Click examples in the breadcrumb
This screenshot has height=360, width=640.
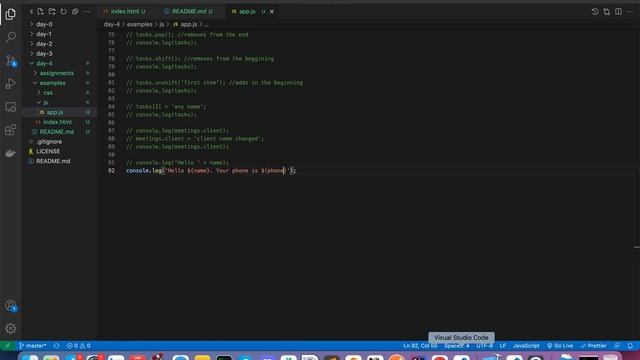[140, 24]
